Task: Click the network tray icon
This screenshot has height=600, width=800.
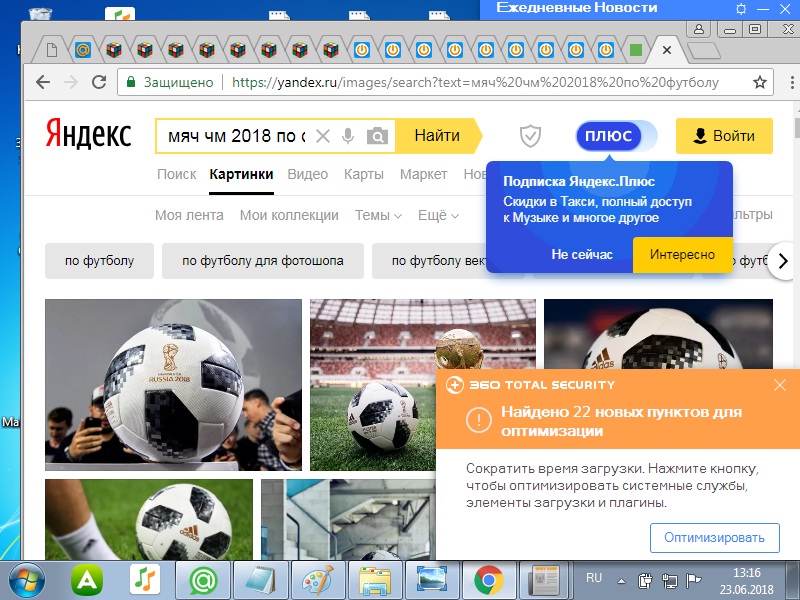Action: point(669,580)
